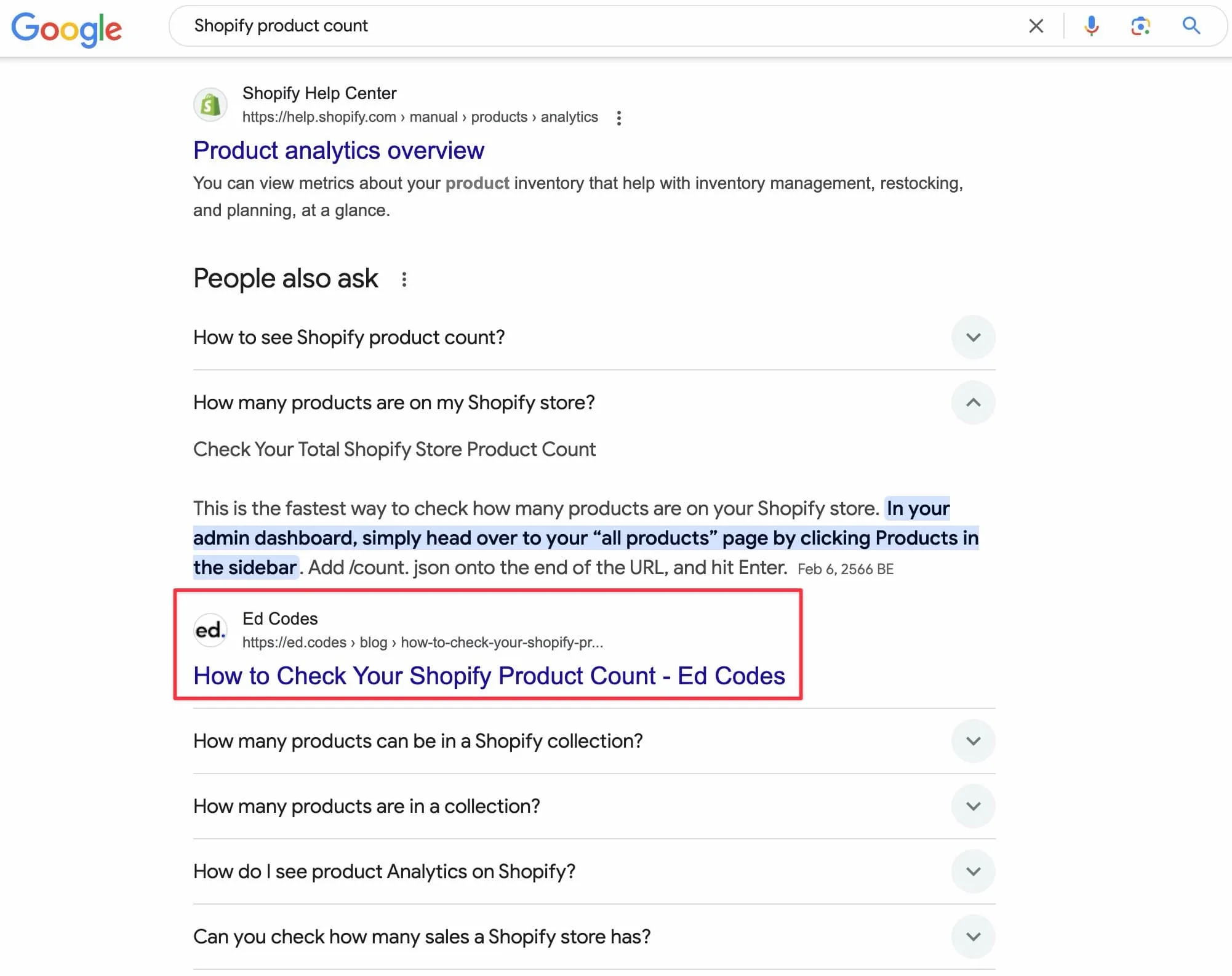Open People also ask options menu
The width and height of the screenshot is (1232, 976).
point(404,279)
